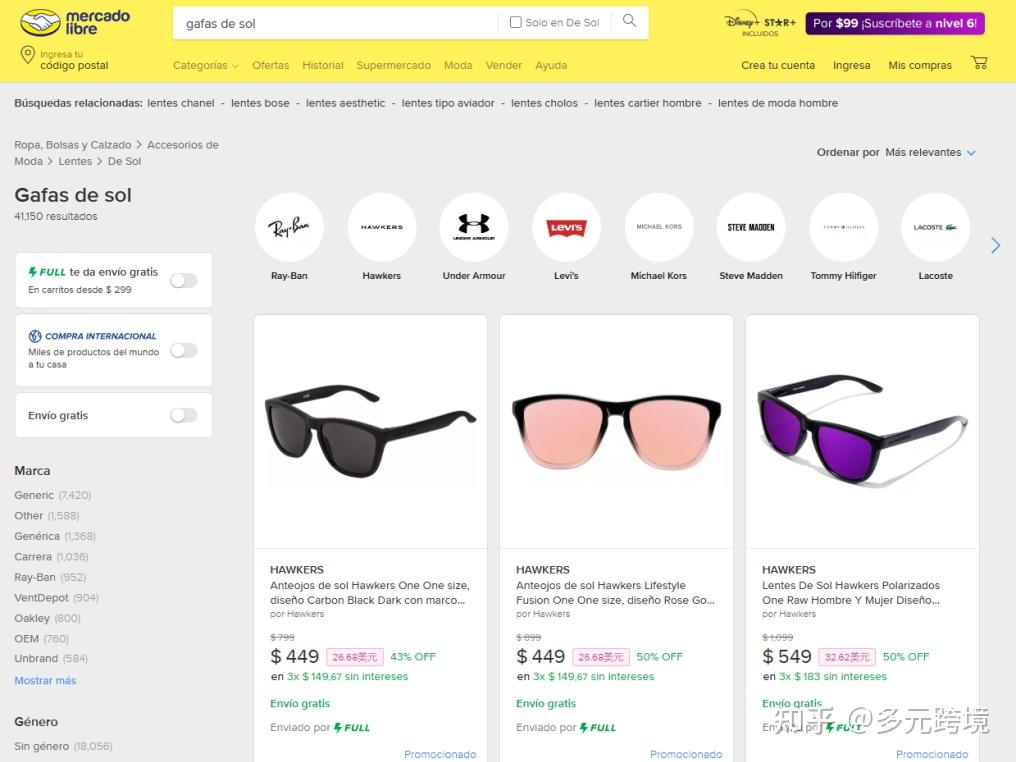Screen dimensions: 1016x762
Task: Filter by Generic brand
Action: pos(52,495)
